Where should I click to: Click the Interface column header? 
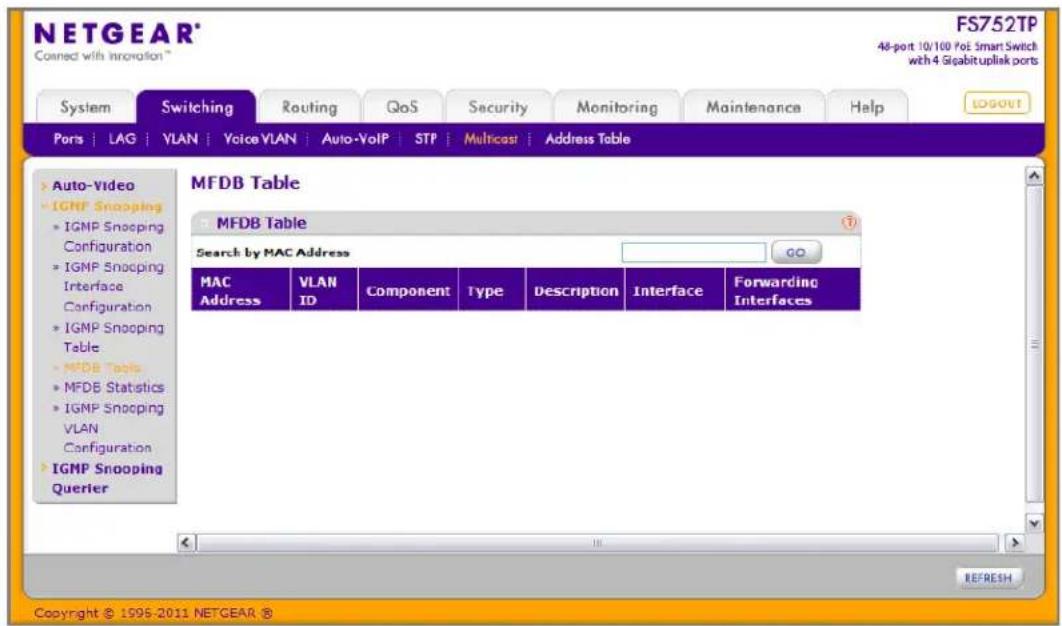click(675, 289)
